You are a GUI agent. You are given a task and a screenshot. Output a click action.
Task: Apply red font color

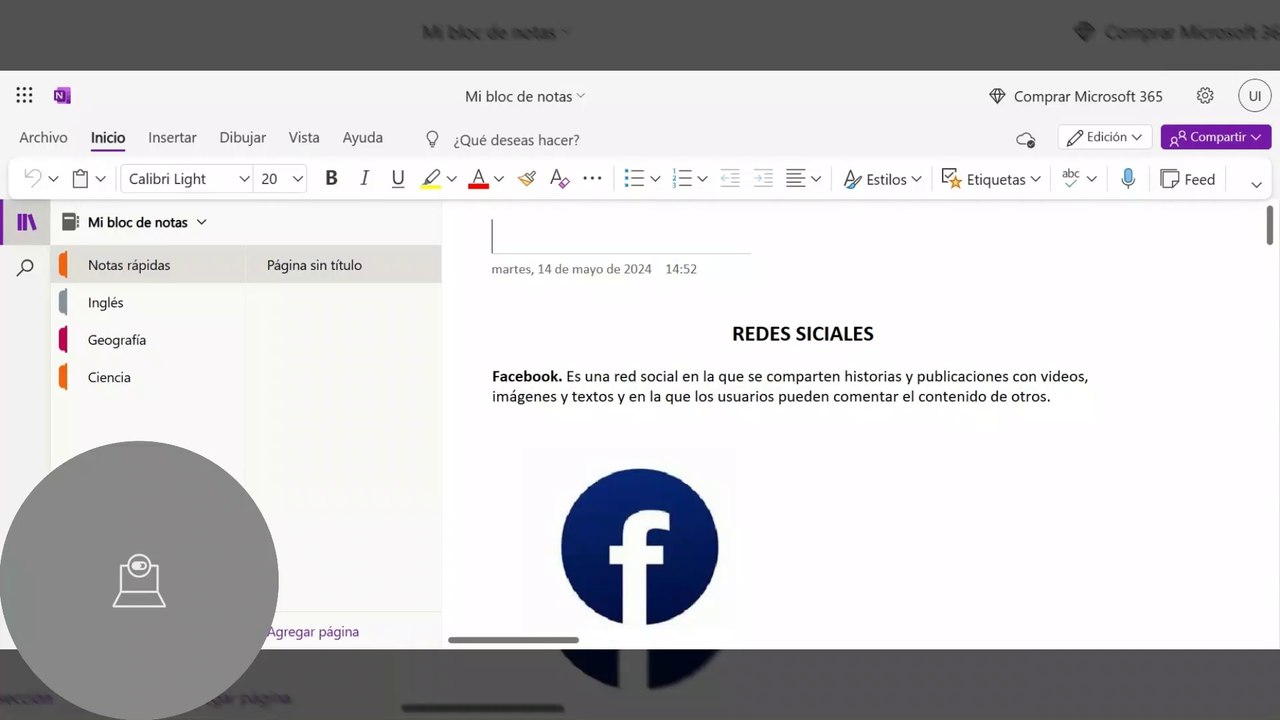tap(478, 179)
